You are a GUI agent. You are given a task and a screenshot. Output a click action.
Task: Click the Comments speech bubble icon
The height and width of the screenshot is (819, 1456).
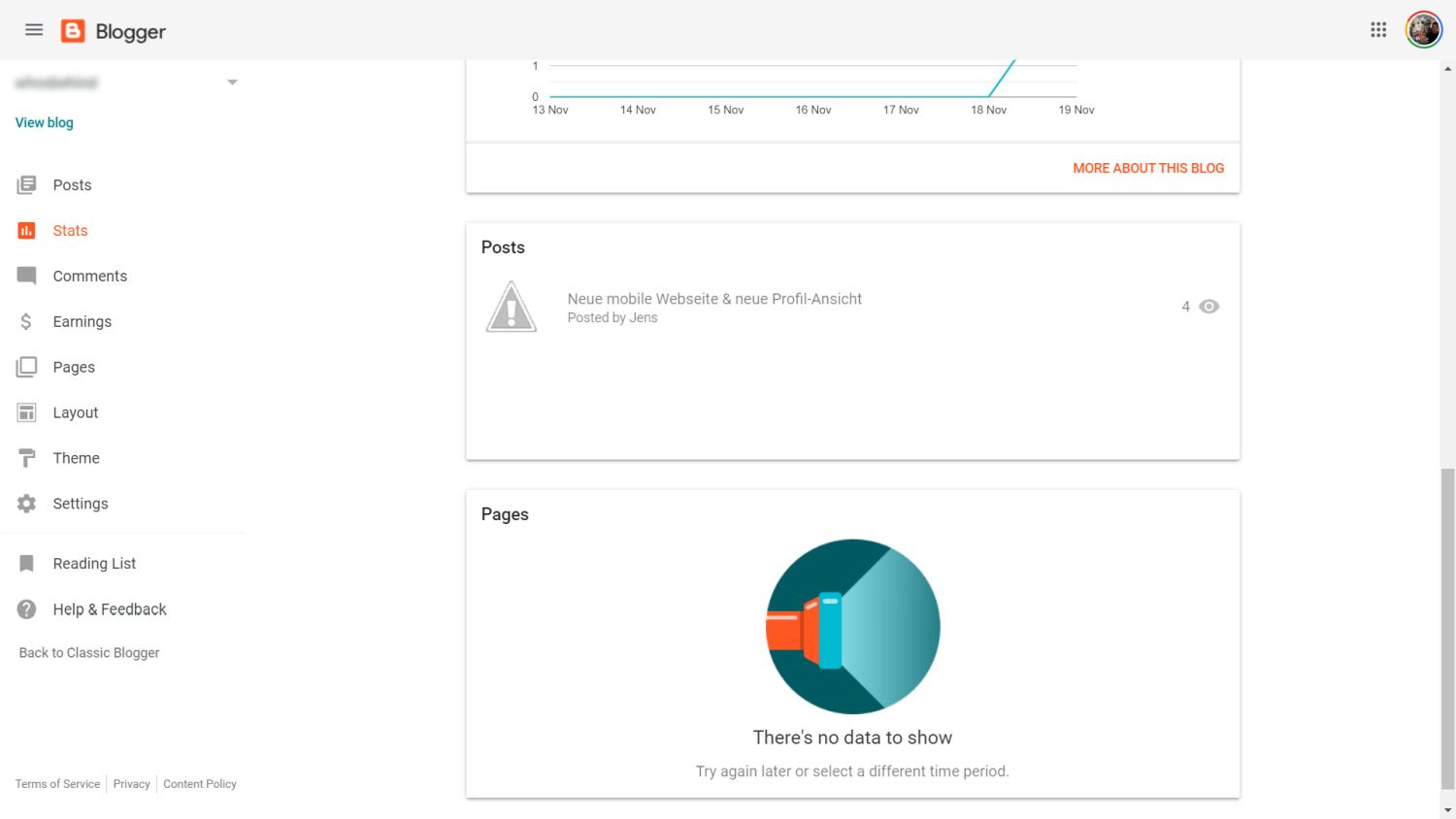pos(26,276)
